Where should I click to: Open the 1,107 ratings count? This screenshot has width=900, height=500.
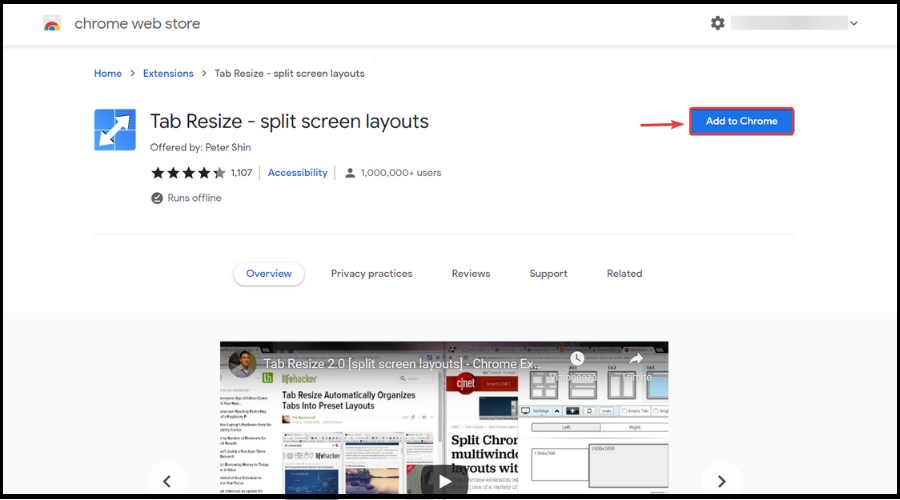click(x=241, y=173)
